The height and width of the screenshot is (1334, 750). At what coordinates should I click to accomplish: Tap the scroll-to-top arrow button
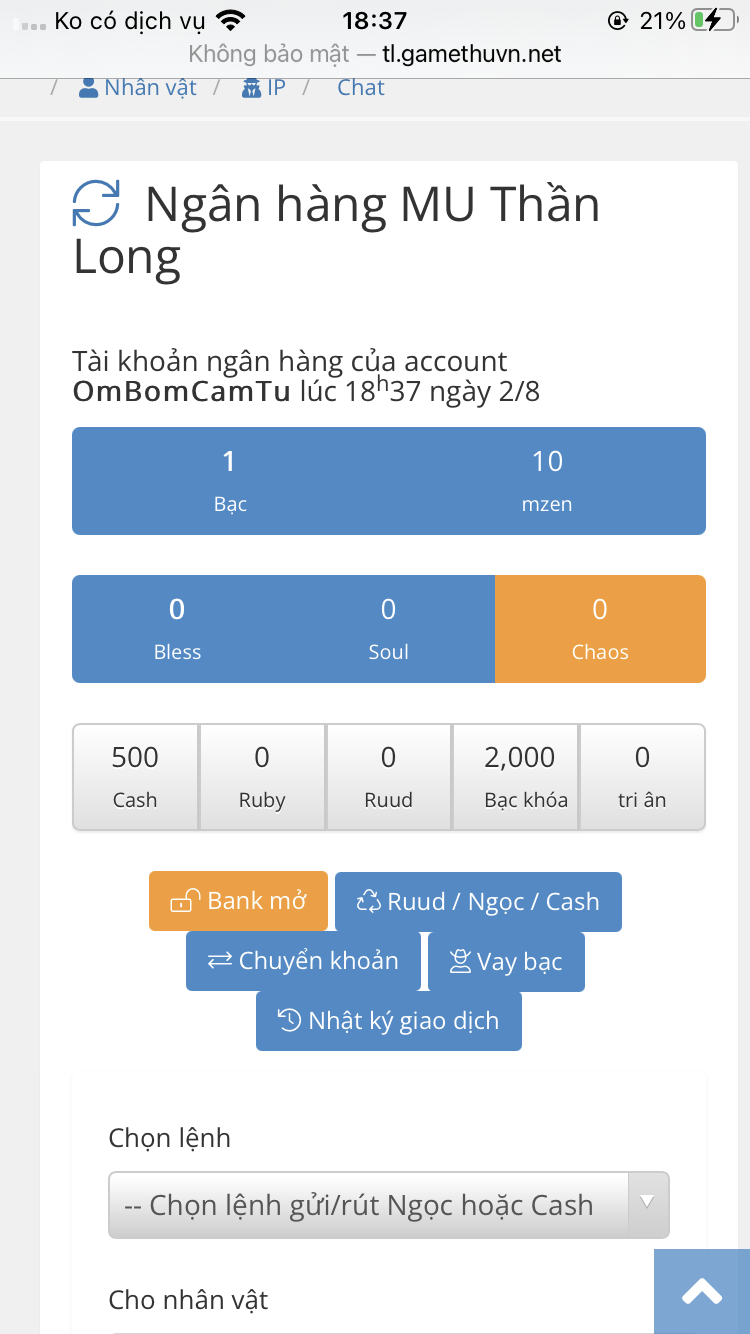click(x=701, y=1291)
